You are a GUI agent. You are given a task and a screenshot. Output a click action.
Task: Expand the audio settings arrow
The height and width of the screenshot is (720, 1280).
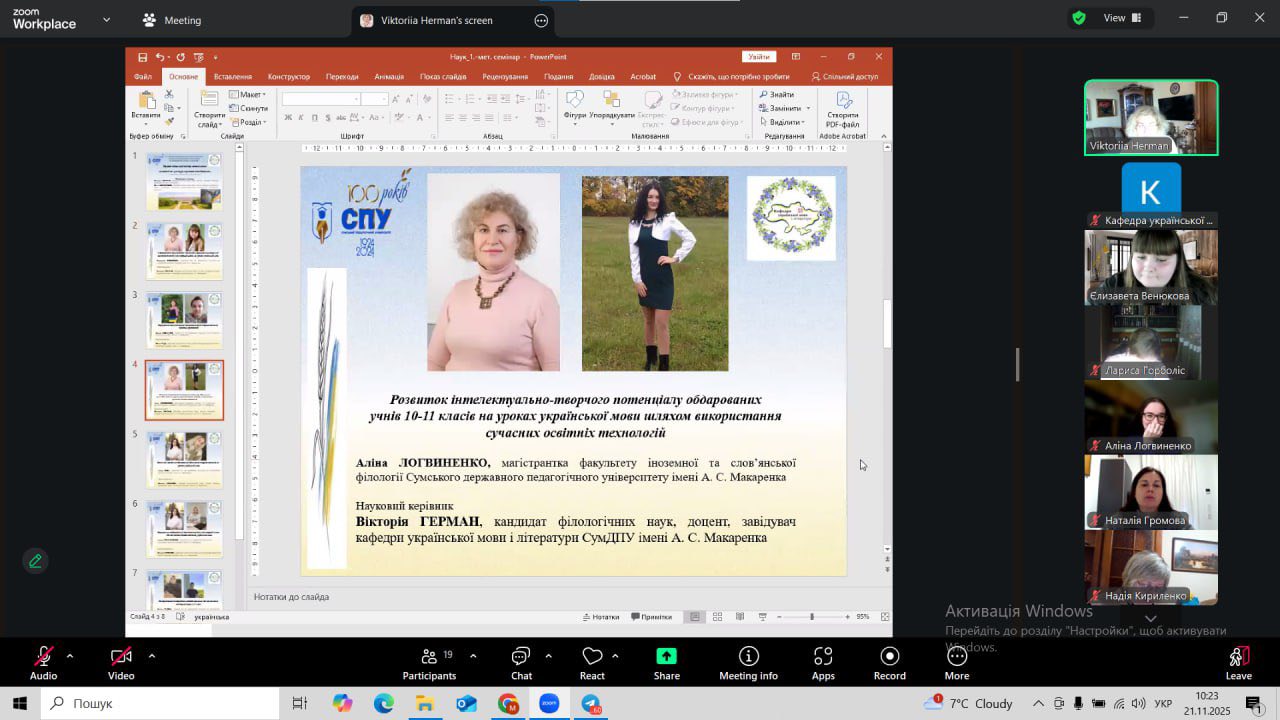tap(70, 656)
